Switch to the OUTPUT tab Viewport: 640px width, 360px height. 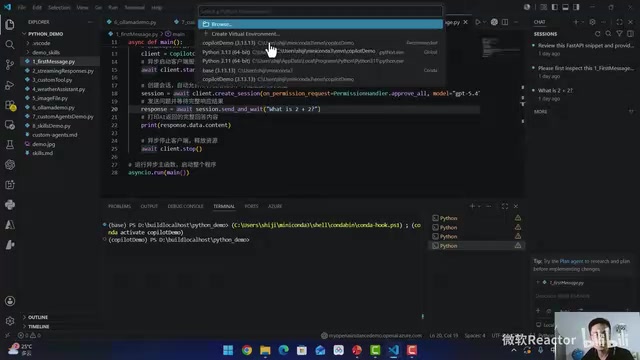(149, 206)
